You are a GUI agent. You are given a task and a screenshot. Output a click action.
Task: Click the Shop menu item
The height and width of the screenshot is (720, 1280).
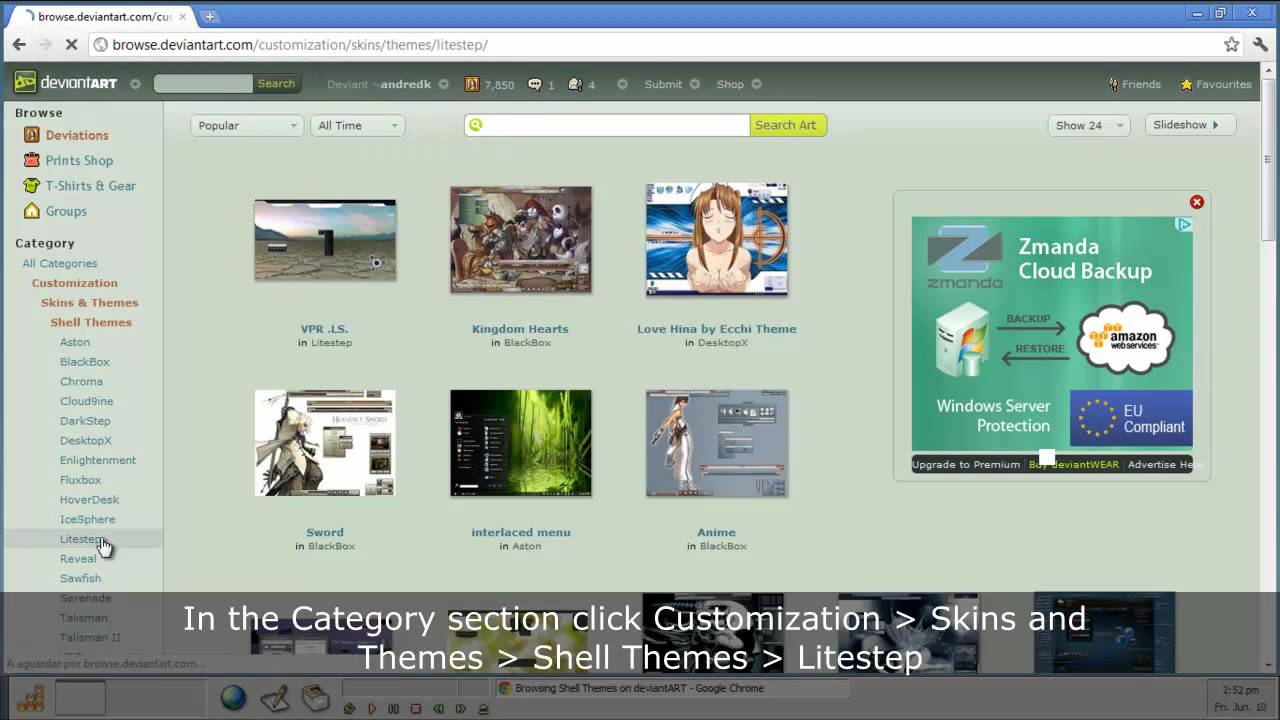pos(730,84)
